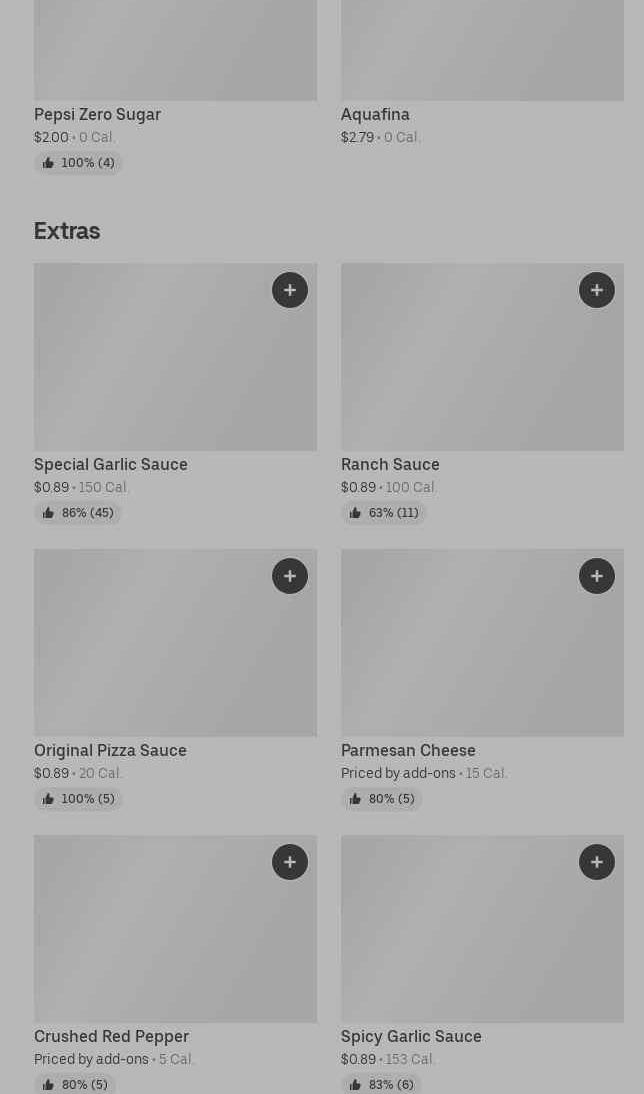Open Parmesan Cheese item title
The image size is (644, 1094).
pos(408,750)
